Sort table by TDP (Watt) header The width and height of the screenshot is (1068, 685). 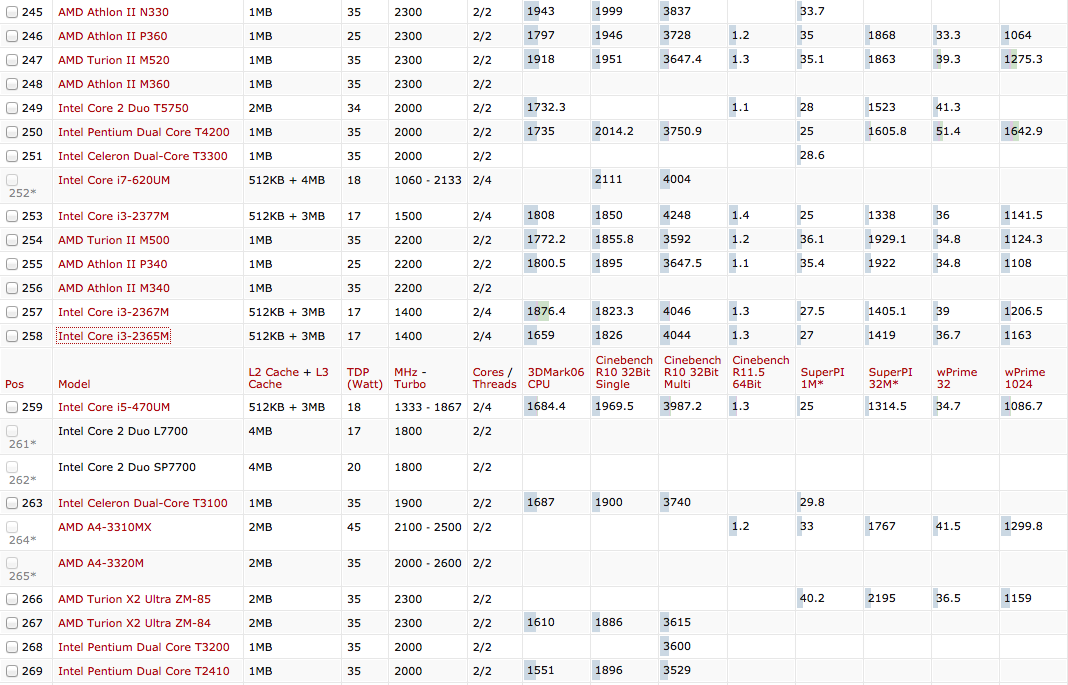click(364, 377)
